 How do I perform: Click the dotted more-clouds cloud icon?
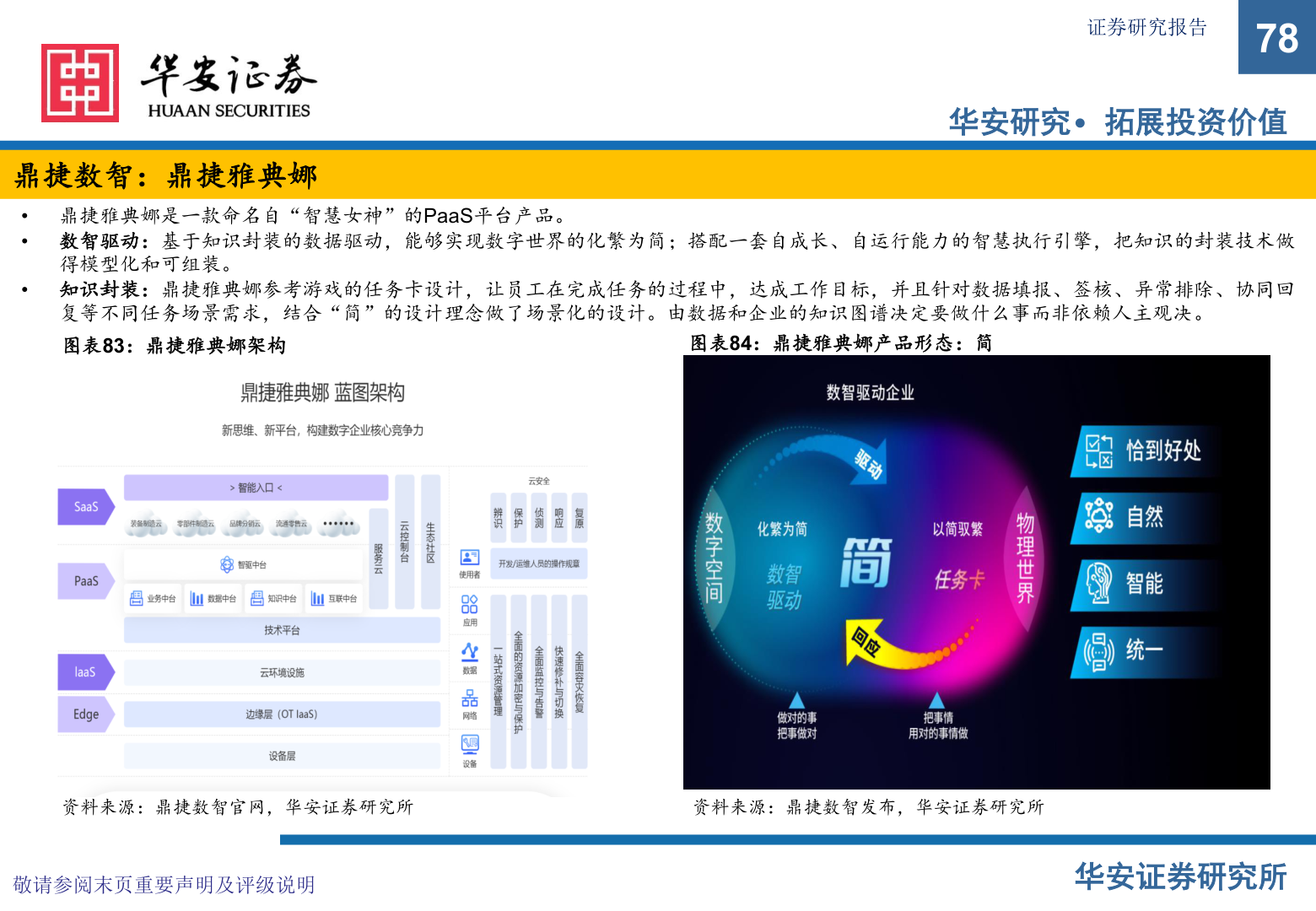pos(338,523)
